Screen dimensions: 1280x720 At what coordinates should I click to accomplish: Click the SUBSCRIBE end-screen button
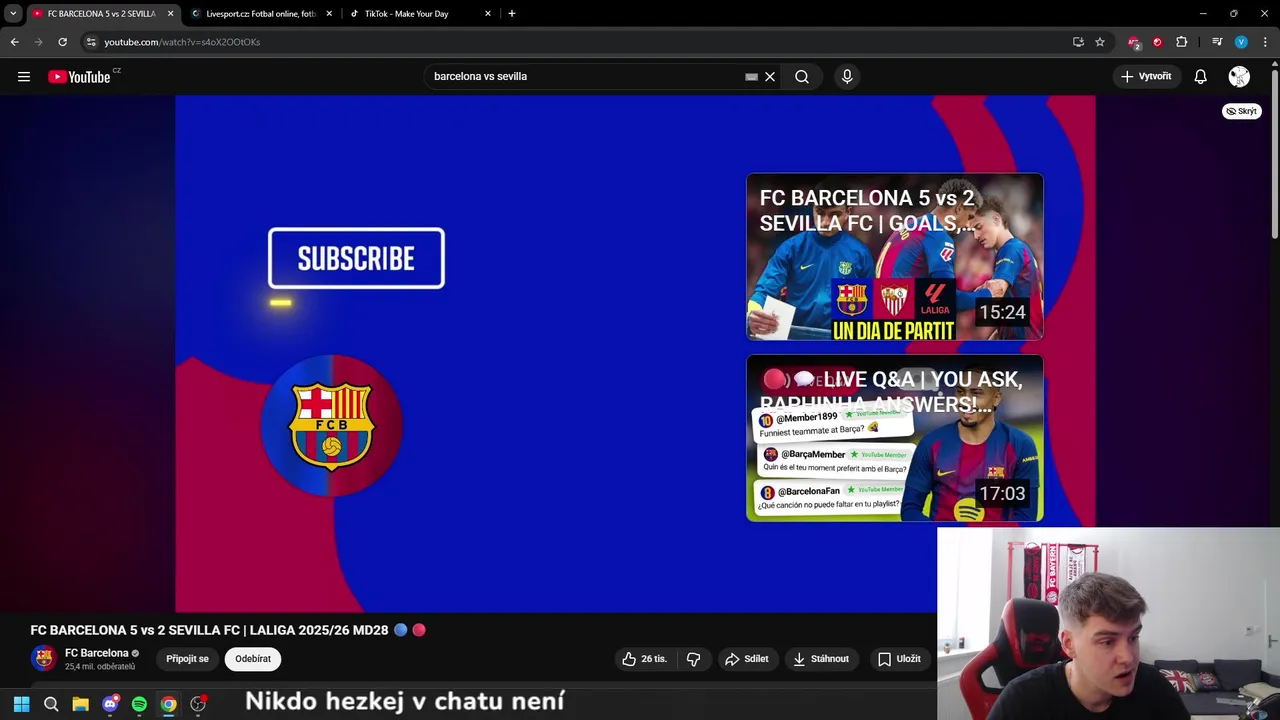point(356,258)
